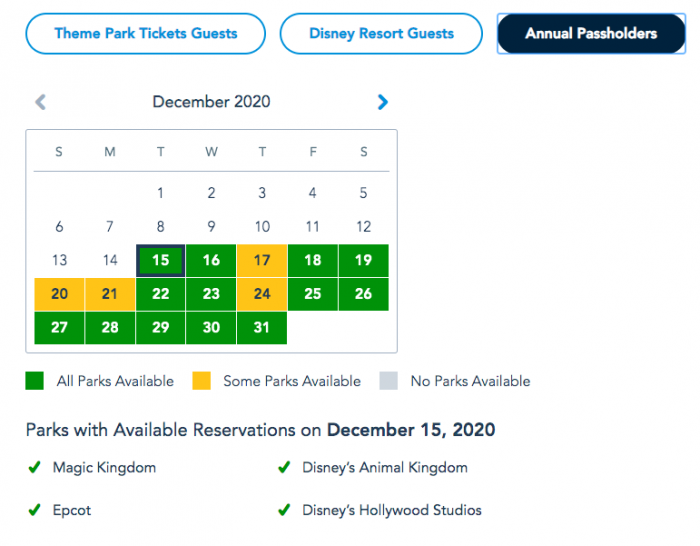Pick December 25 on the calendar

point(313,294)
